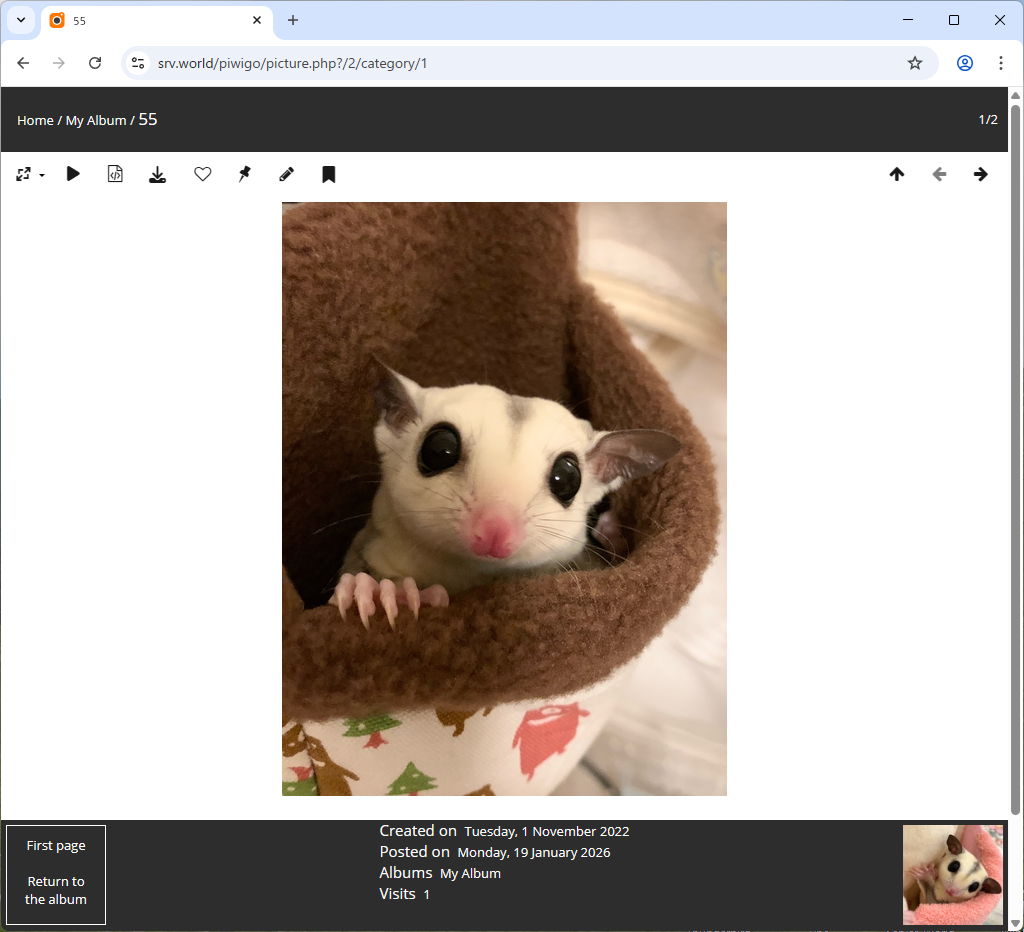This screenshot has height=932, width=1024.
Task: Return to thumbnails with the up arrow
Action: (897, 173)
